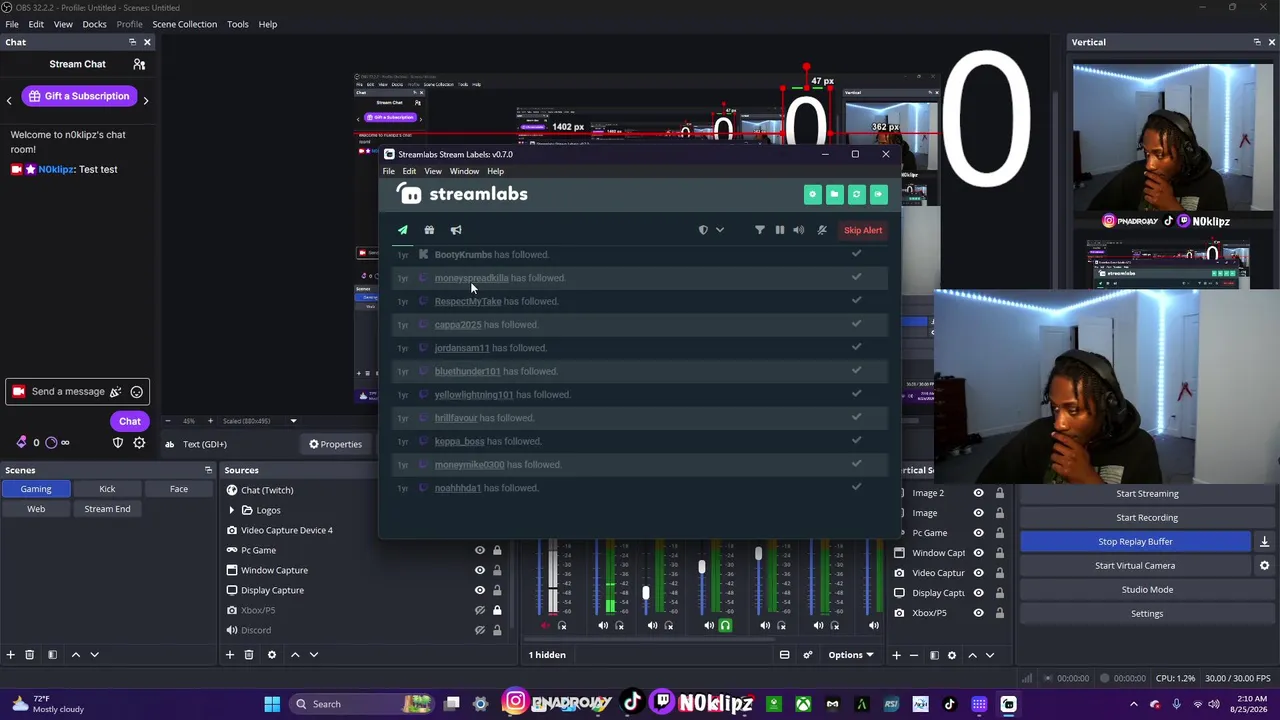Open the Streamlabs Window menu

click(464, 171)
